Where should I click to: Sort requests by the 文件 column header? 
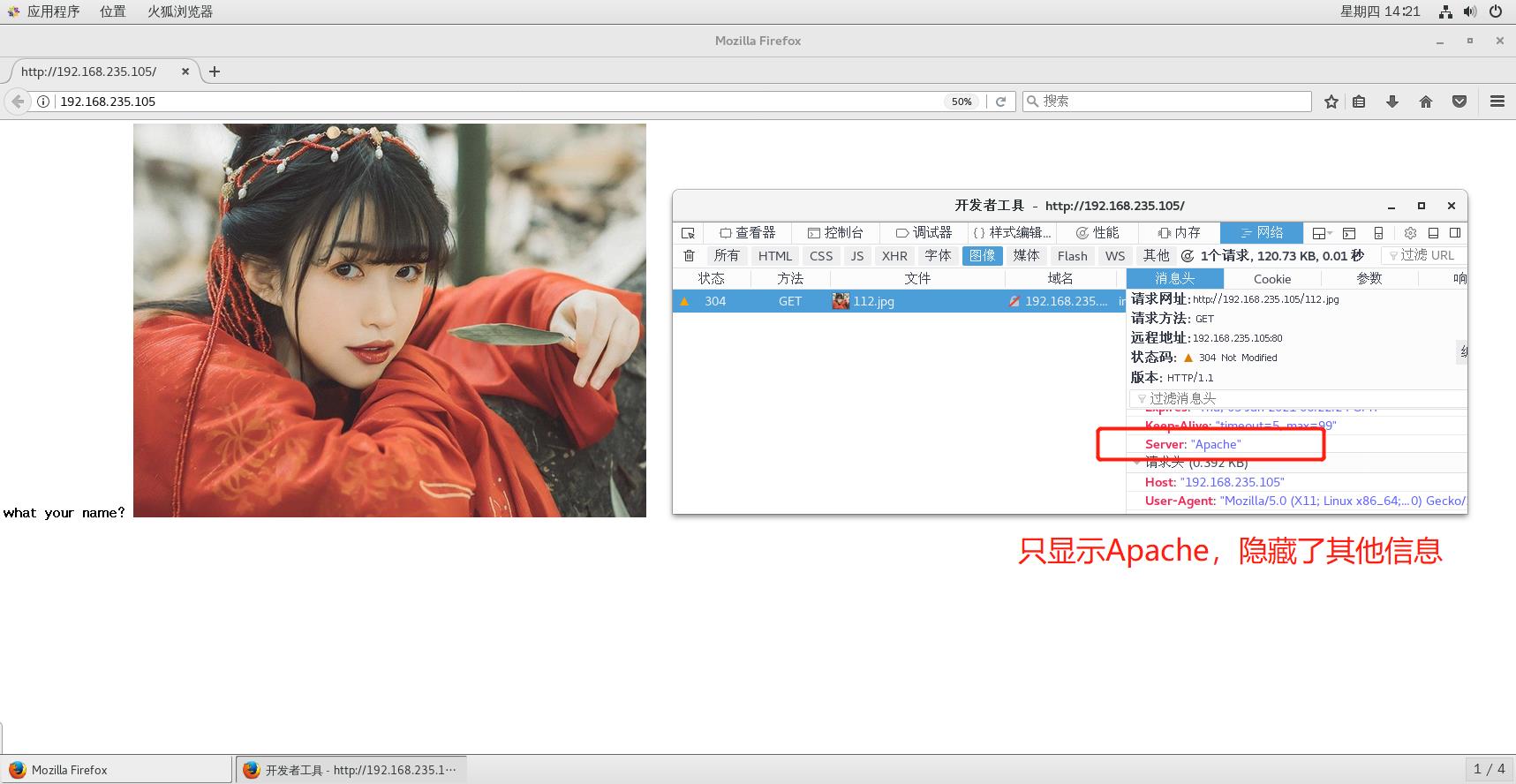[917, 278]
